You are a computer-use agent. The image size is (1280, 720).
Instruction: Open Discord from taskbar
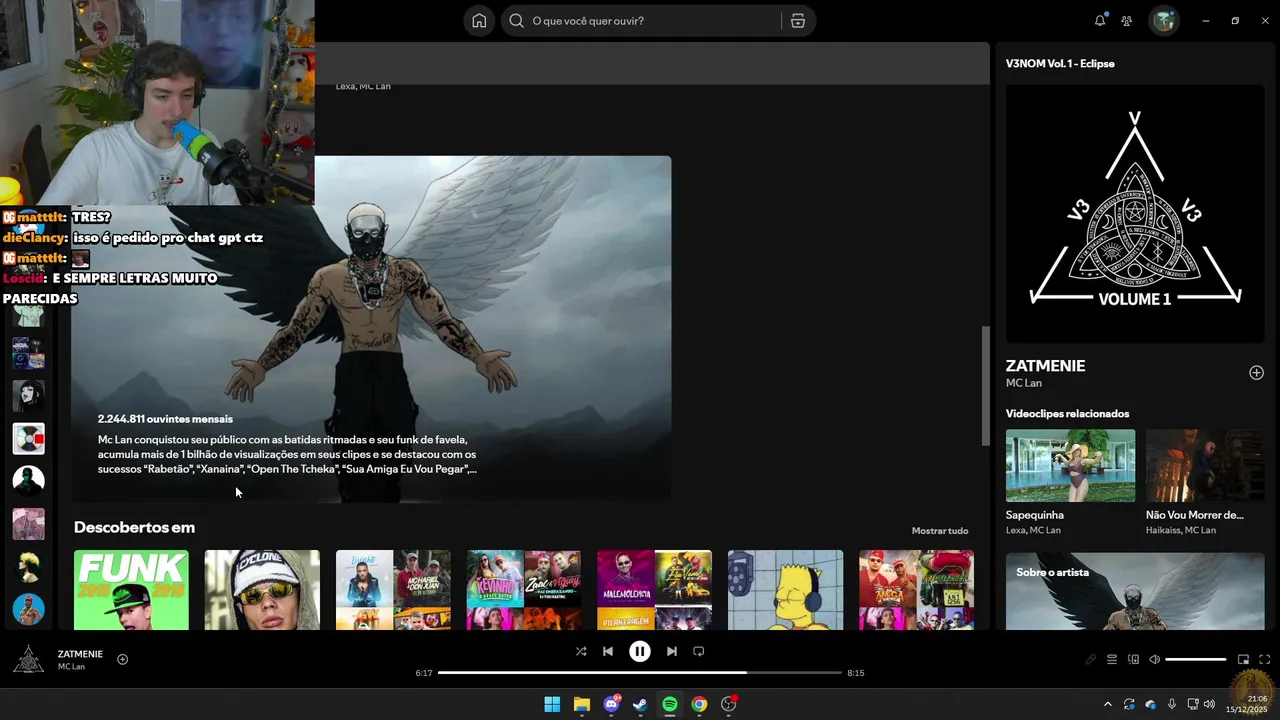click(x=611, y=704)
